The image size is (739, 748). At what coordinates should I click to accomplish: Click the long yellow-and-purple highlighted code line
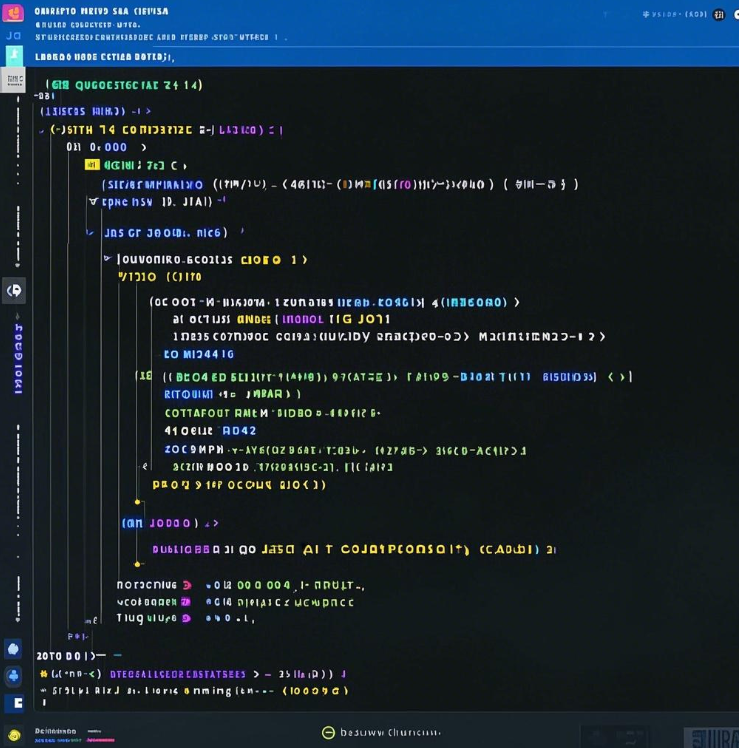(354, 550)
